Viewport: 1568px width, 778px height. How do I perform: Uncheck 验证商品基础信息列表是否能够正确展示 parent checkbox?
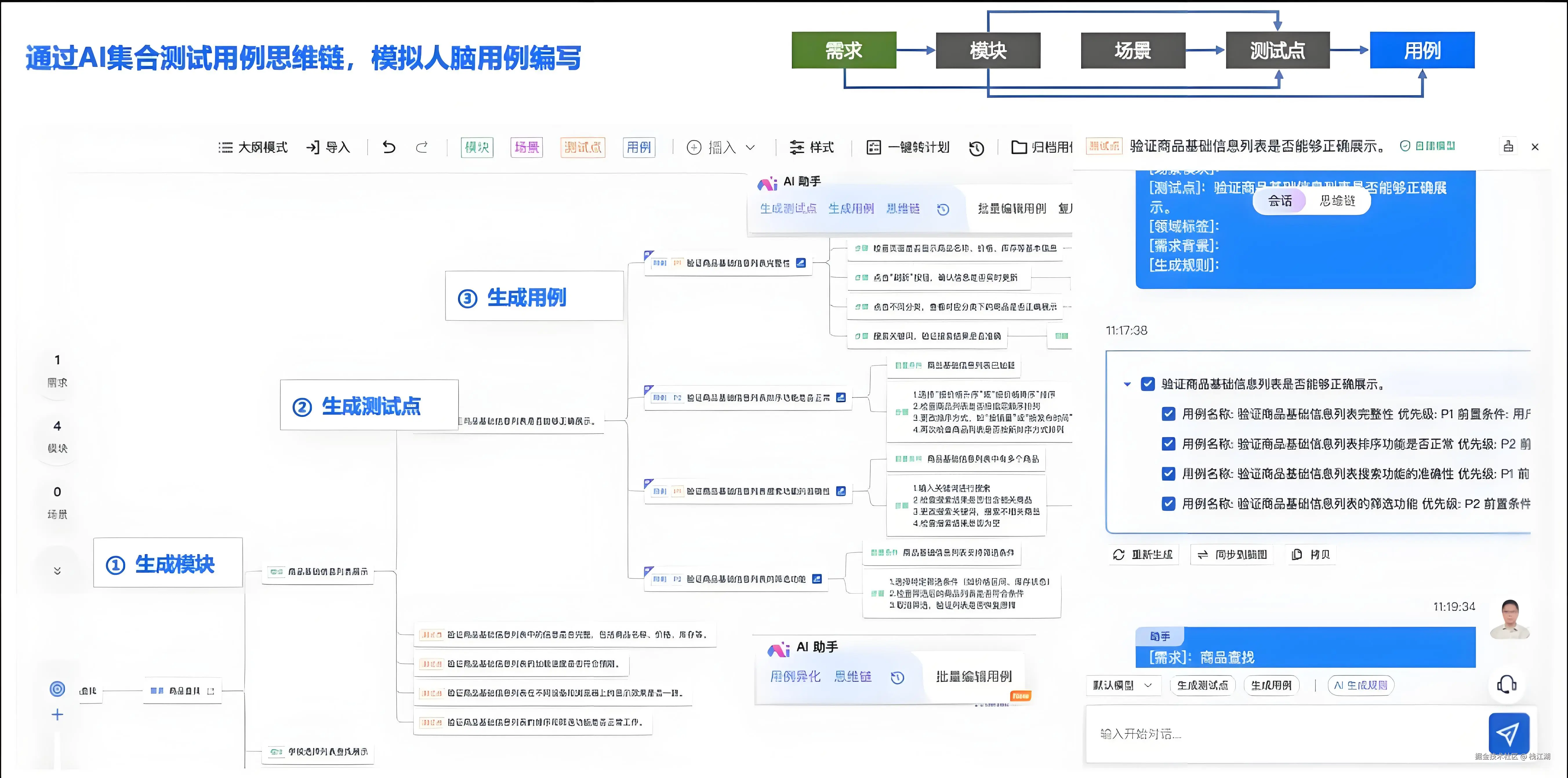(x=1148, y=384)
